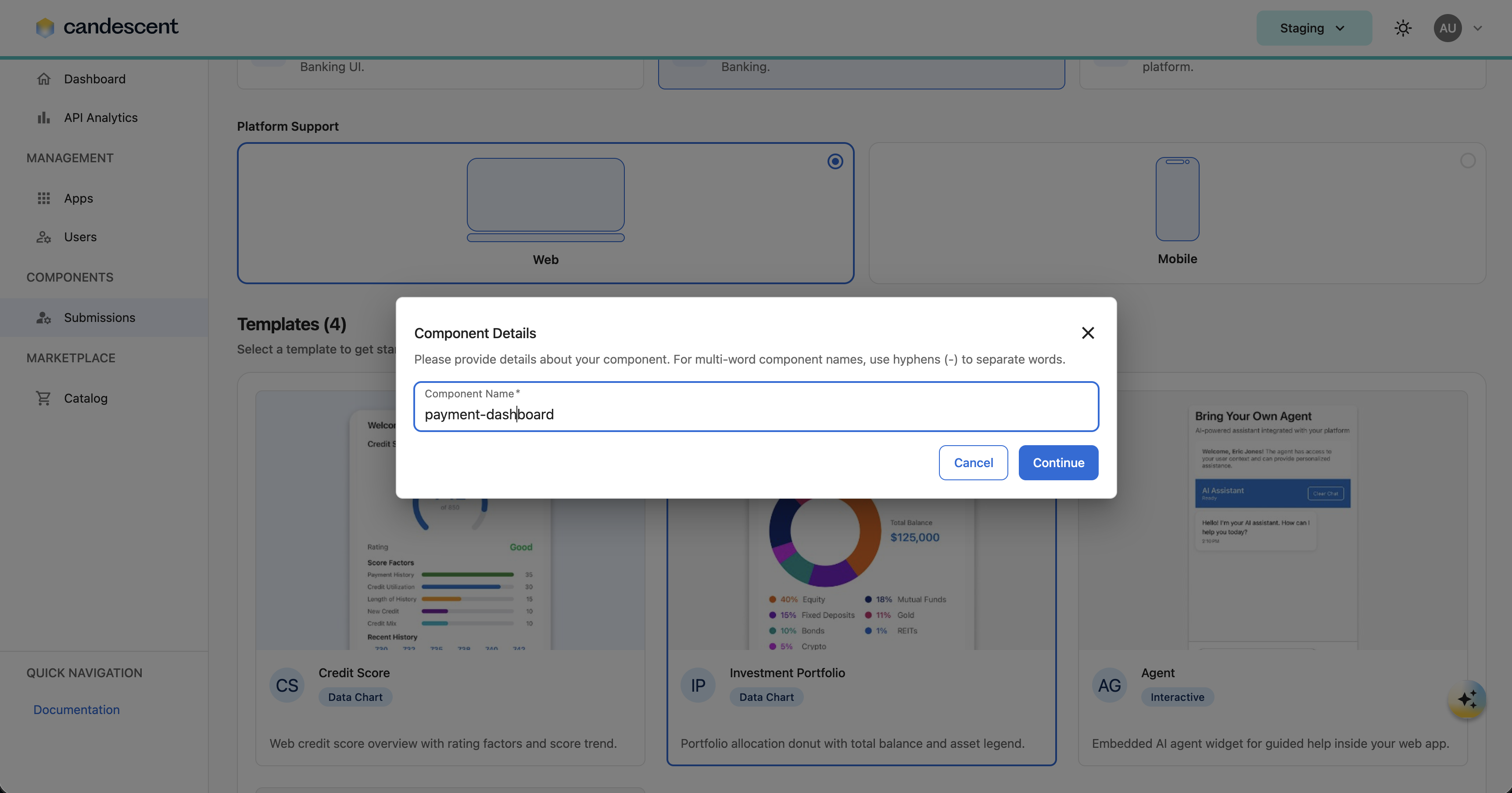Image resolution: width=1512 pixels, height=793 pixels.
Task: Click the Mobile platform label
Action: pyautogui.click(x=1177, y=259)
